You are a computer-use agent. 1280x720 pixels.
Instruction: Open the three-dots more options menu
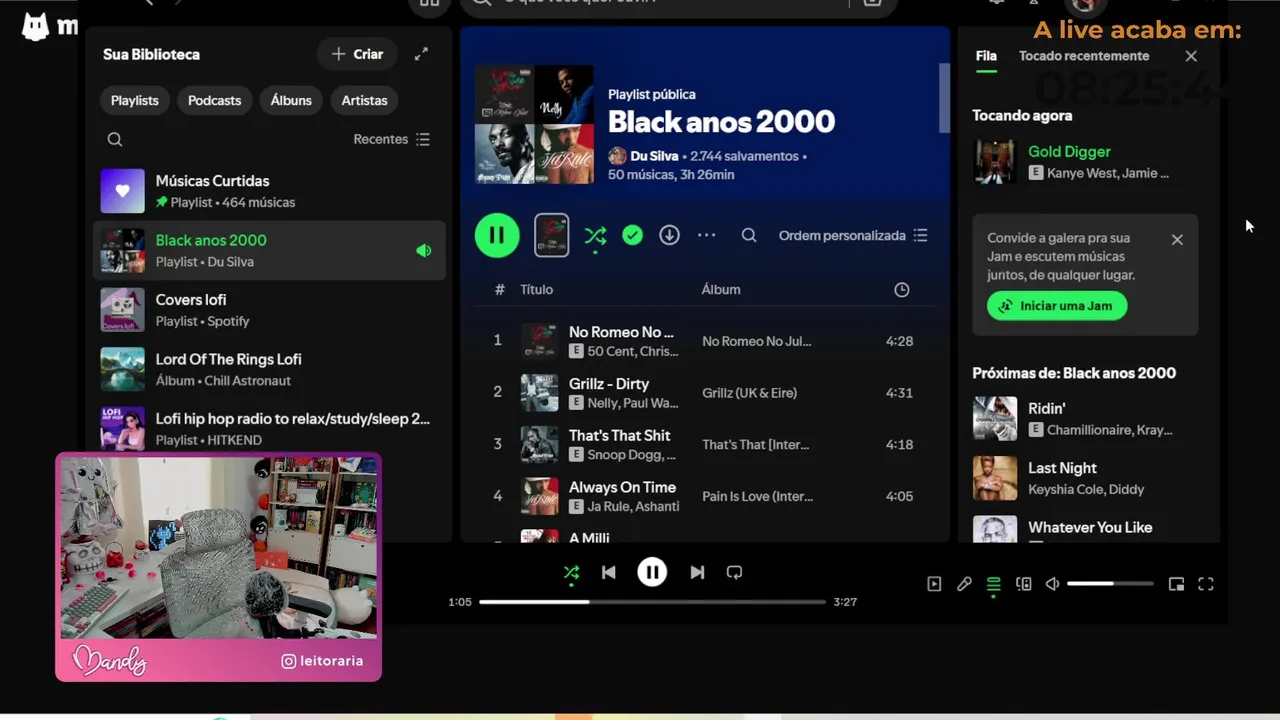707,235
